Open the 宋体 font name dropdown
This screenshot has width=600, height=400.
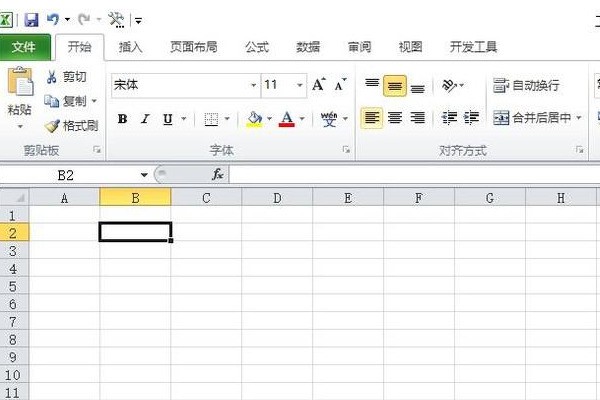pos(253,85)
